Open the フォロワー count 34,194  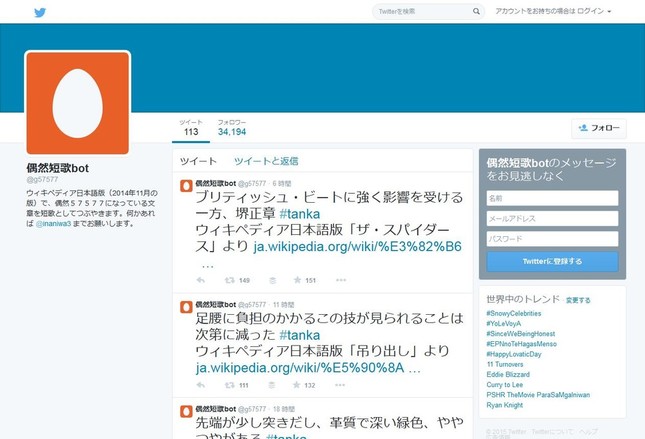[232, 128]
